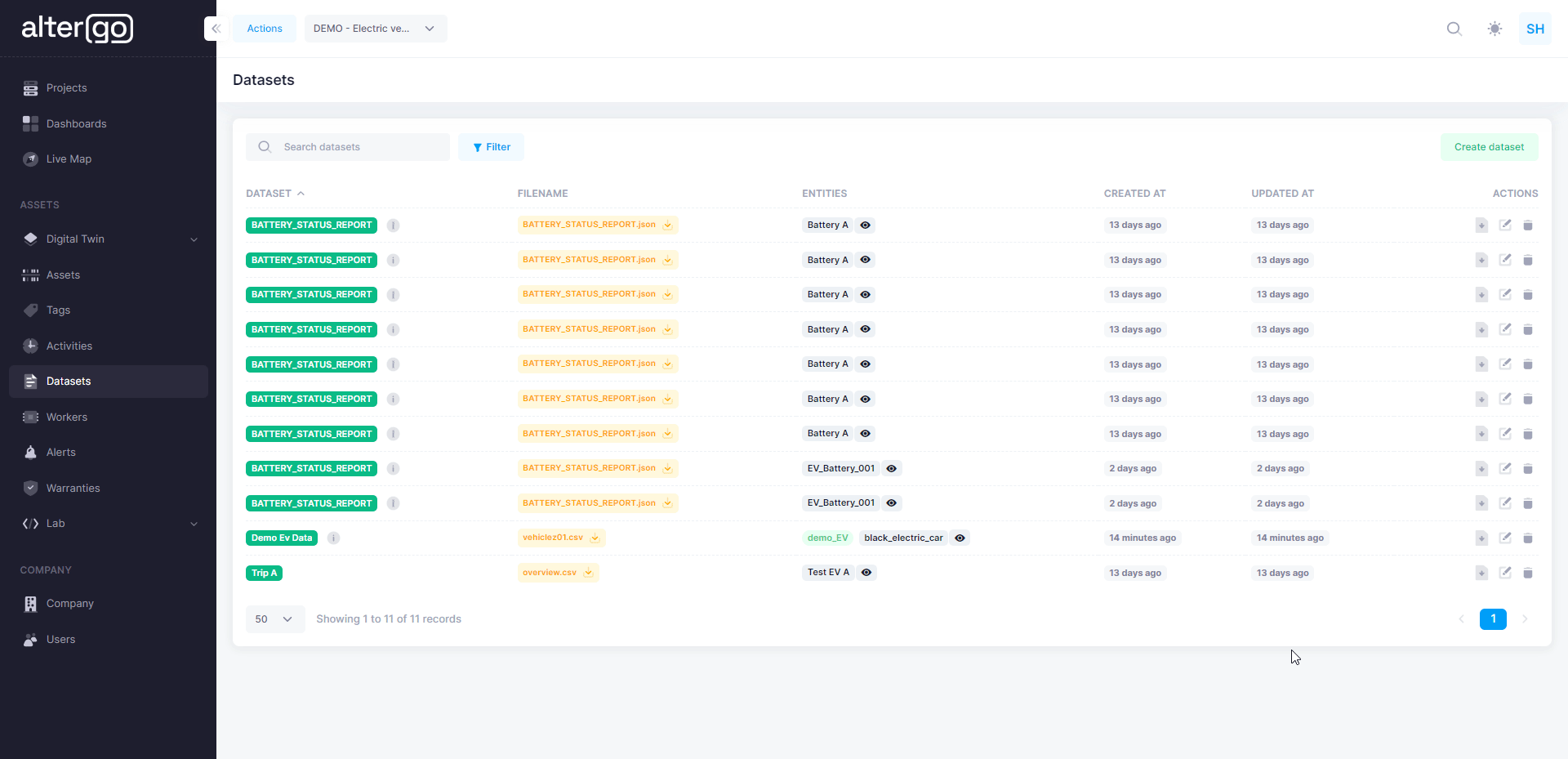Edit the Demo Ev Data dataset
Screen dimensions: 1568x759
tap(1505, 538)
